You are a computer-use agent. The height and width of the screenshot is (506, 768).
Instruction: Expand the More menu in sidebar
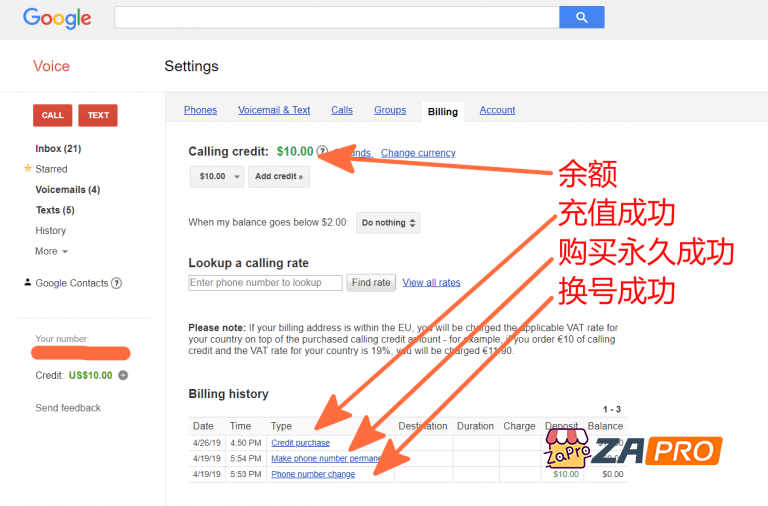point(51,251)
